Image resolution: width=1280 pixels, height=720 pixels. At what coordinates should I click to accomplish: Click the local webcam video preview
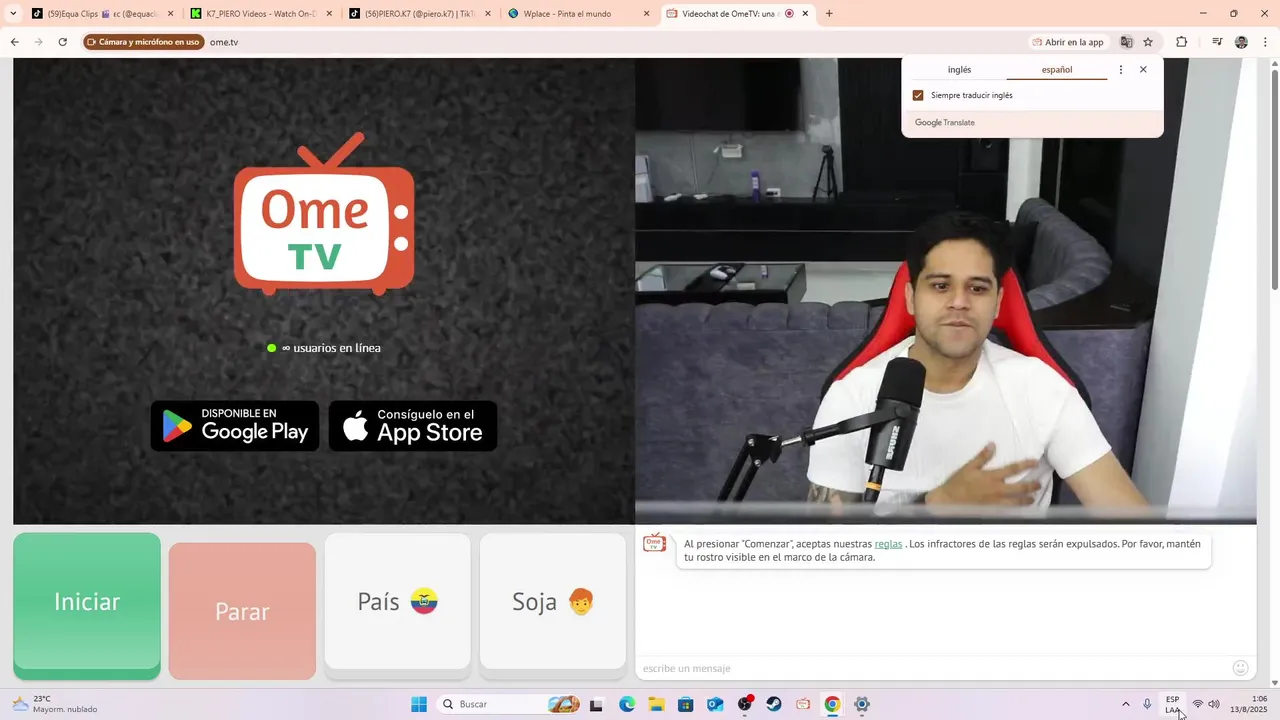click(945, 290)
